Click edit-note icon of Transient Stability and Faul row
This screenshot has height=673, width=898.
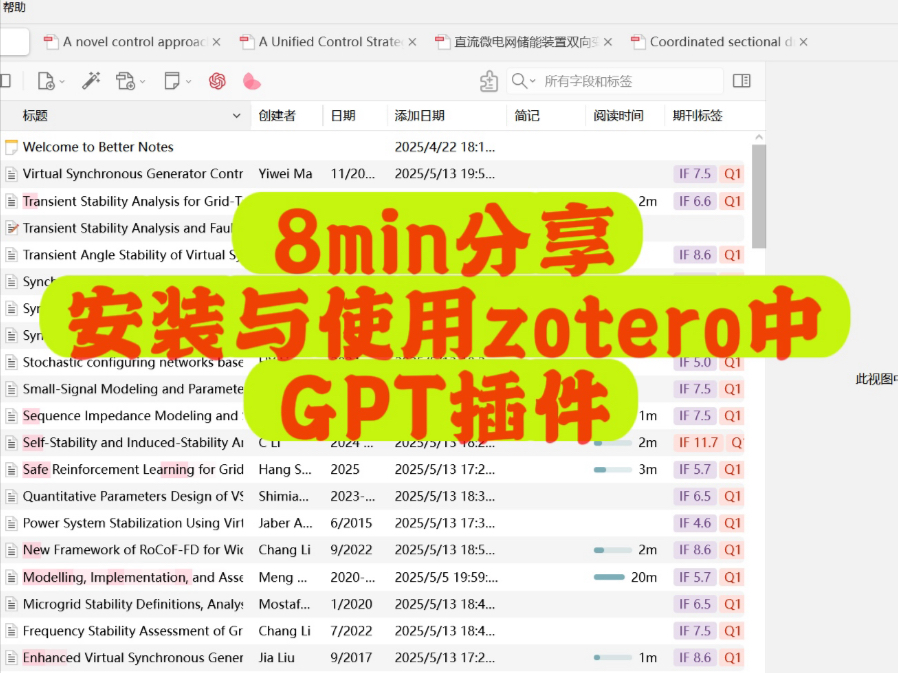coord(11,229)
